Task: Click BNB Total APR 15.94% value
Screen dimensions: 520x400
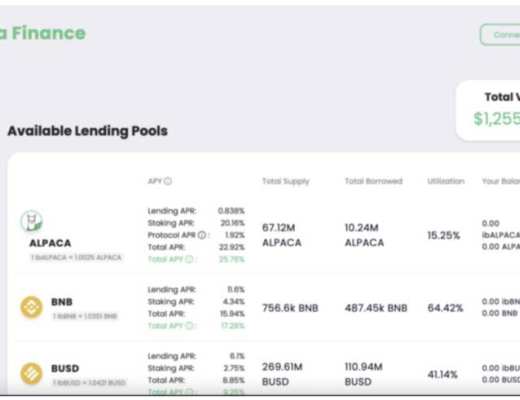Action: 232,314
